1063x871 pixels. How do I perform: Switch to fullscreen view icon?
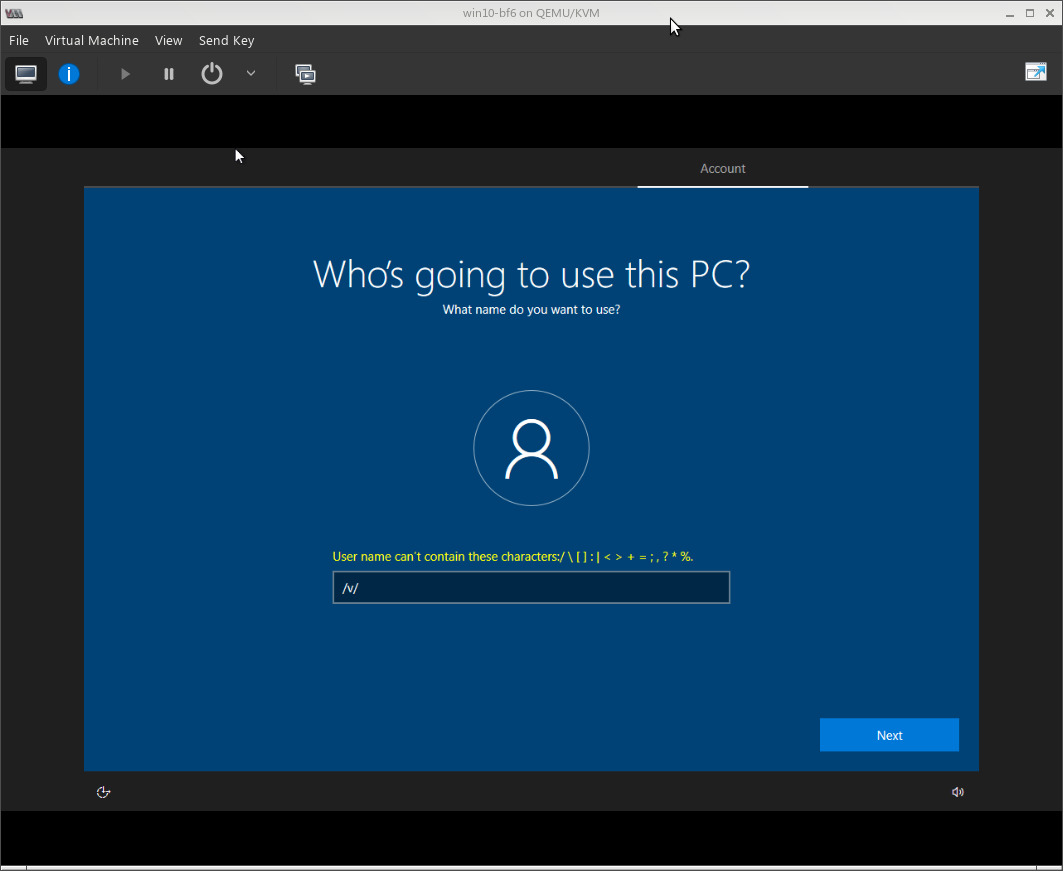1035,71
